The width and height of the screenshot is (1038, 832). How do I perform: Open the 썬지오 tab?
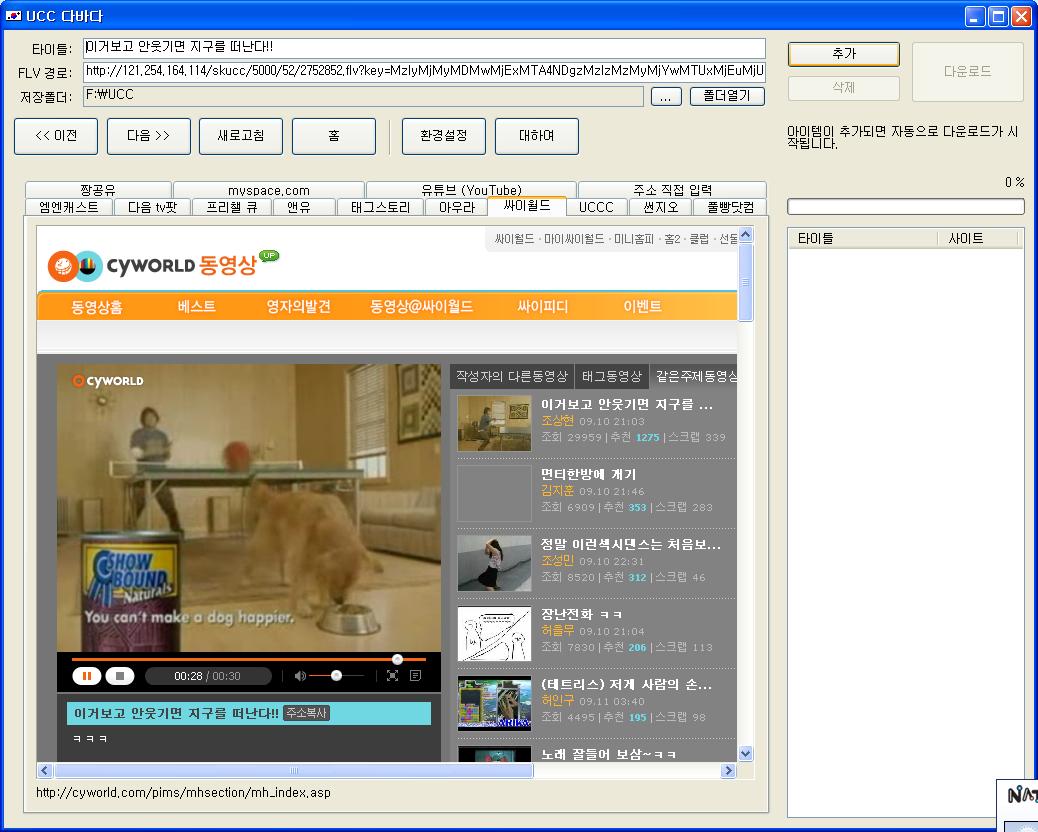tap(661, 207)
